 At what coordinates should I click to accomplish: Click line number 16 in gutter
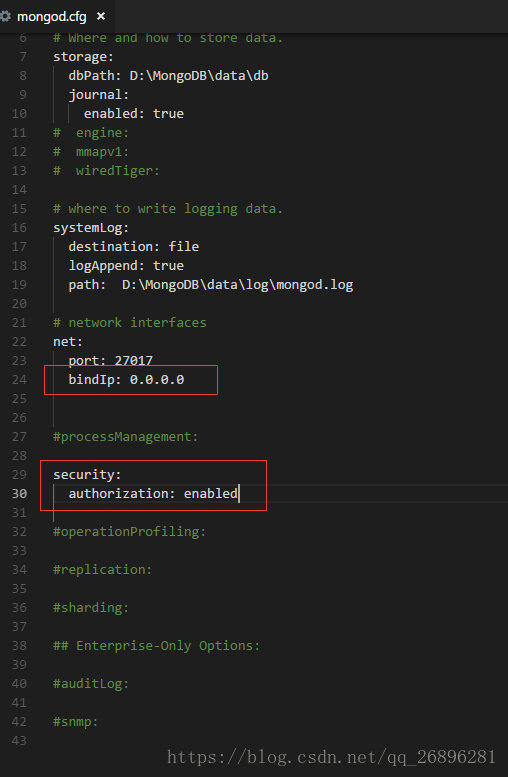19,227
